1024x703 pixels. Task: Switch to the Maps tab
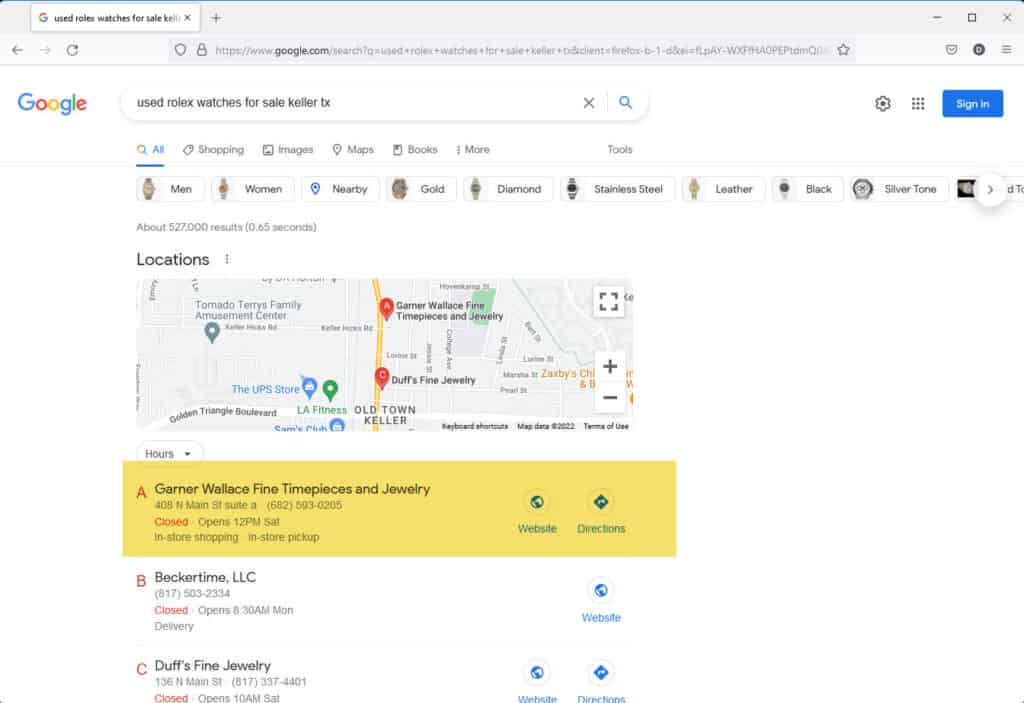point(353,150)
